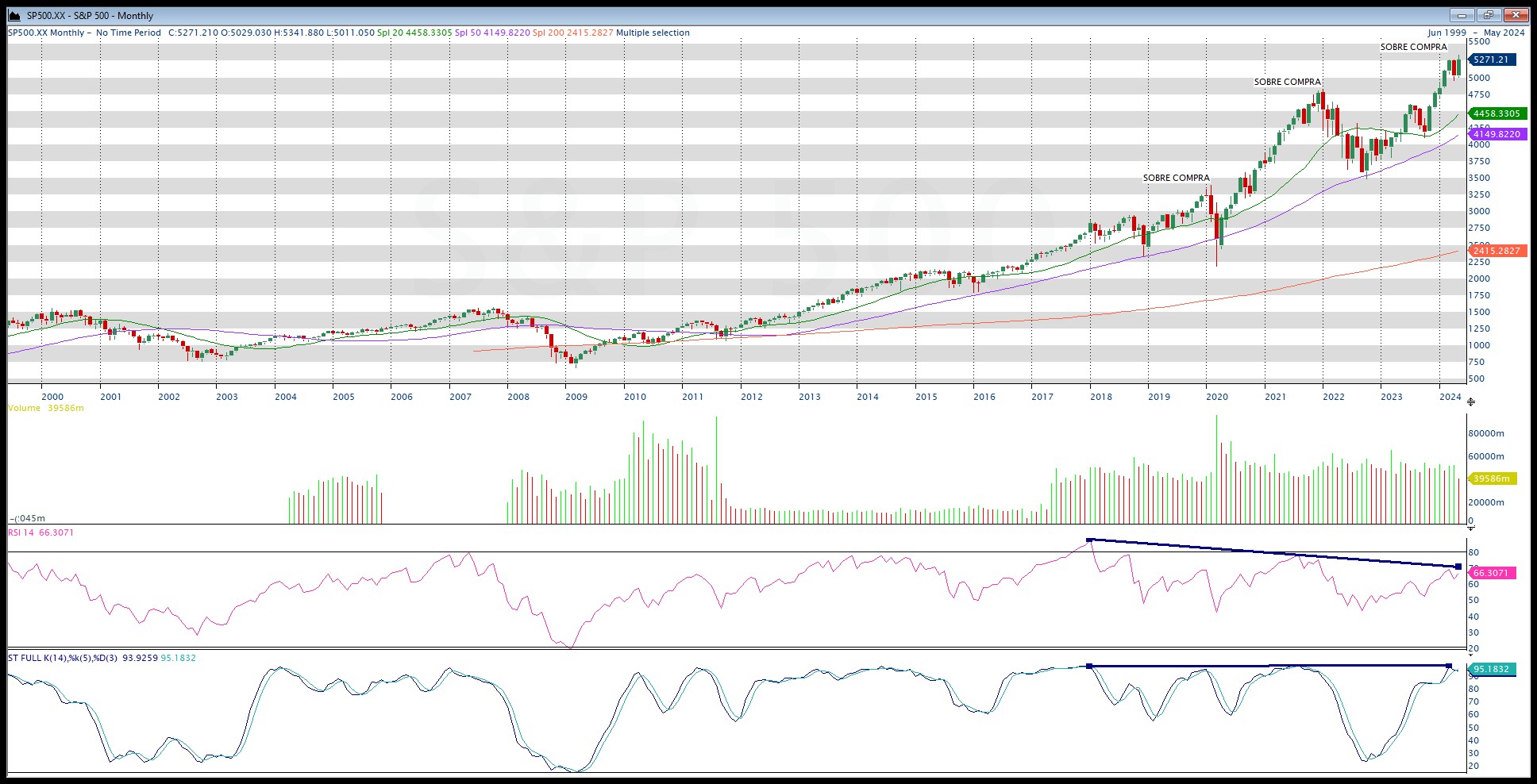Click the scroll arrow icon on the right axis
The image size is (1537, 784).
tap(1472, 402)
